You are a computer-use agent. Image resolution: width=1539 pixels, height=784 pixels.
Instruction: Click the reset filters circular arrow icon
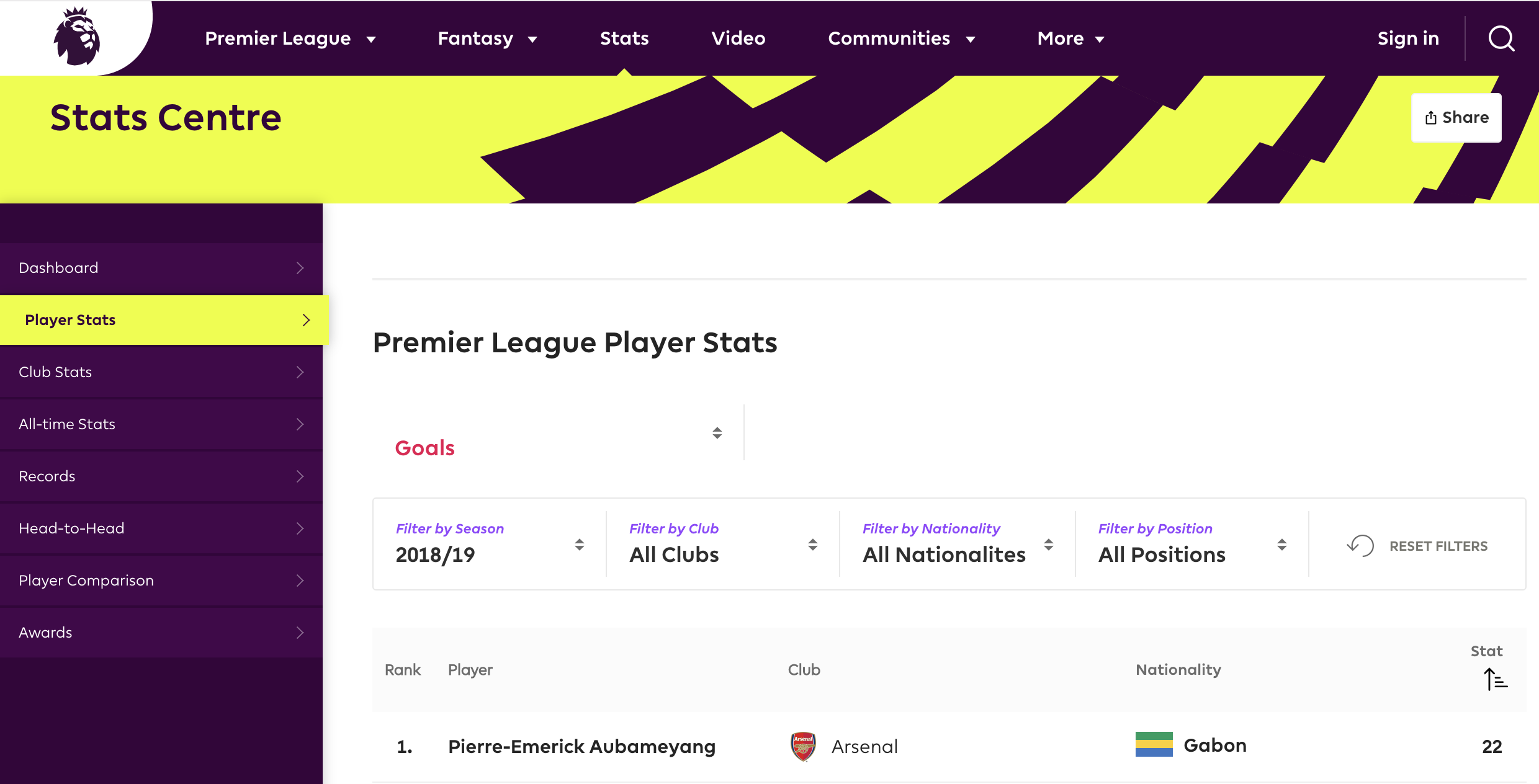(x=1360, y=546)
